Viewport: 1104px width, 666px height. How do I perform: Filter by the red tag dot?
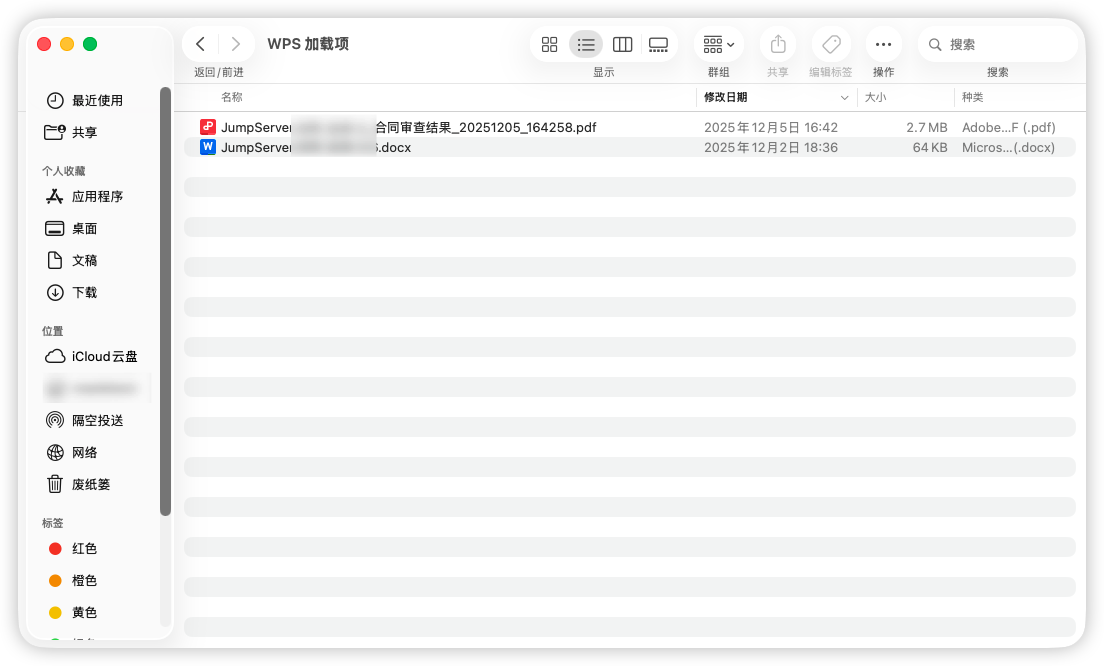55,548
